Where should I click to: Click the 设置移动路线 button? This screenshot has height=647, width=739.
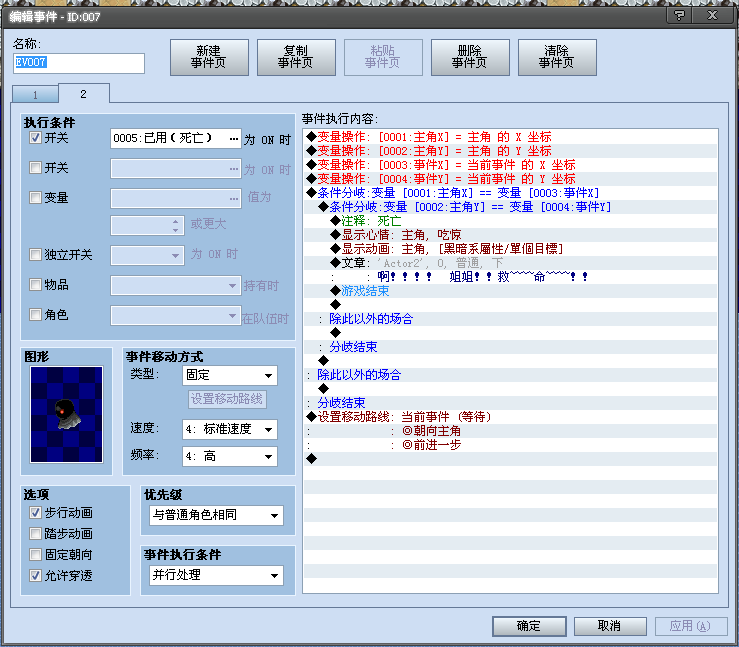[x=227, y=399]
